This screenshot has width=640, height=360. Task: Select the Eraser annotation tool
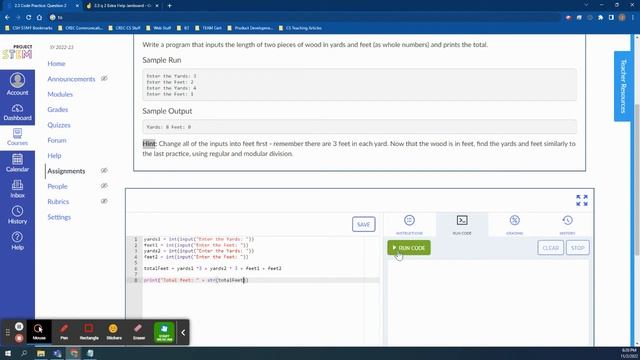click(139, 331)
